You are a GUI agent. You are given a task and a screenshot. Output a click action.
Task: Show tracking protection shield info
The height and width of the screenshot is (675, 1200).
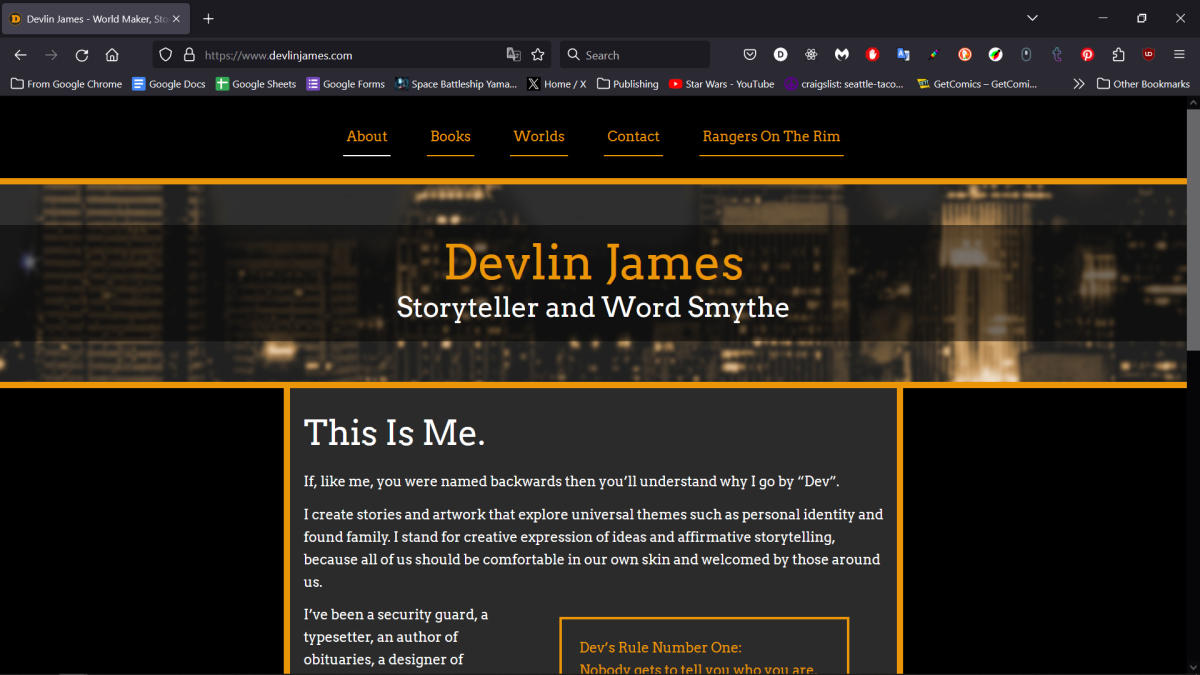pyautogui.click(x=166, y=55)
